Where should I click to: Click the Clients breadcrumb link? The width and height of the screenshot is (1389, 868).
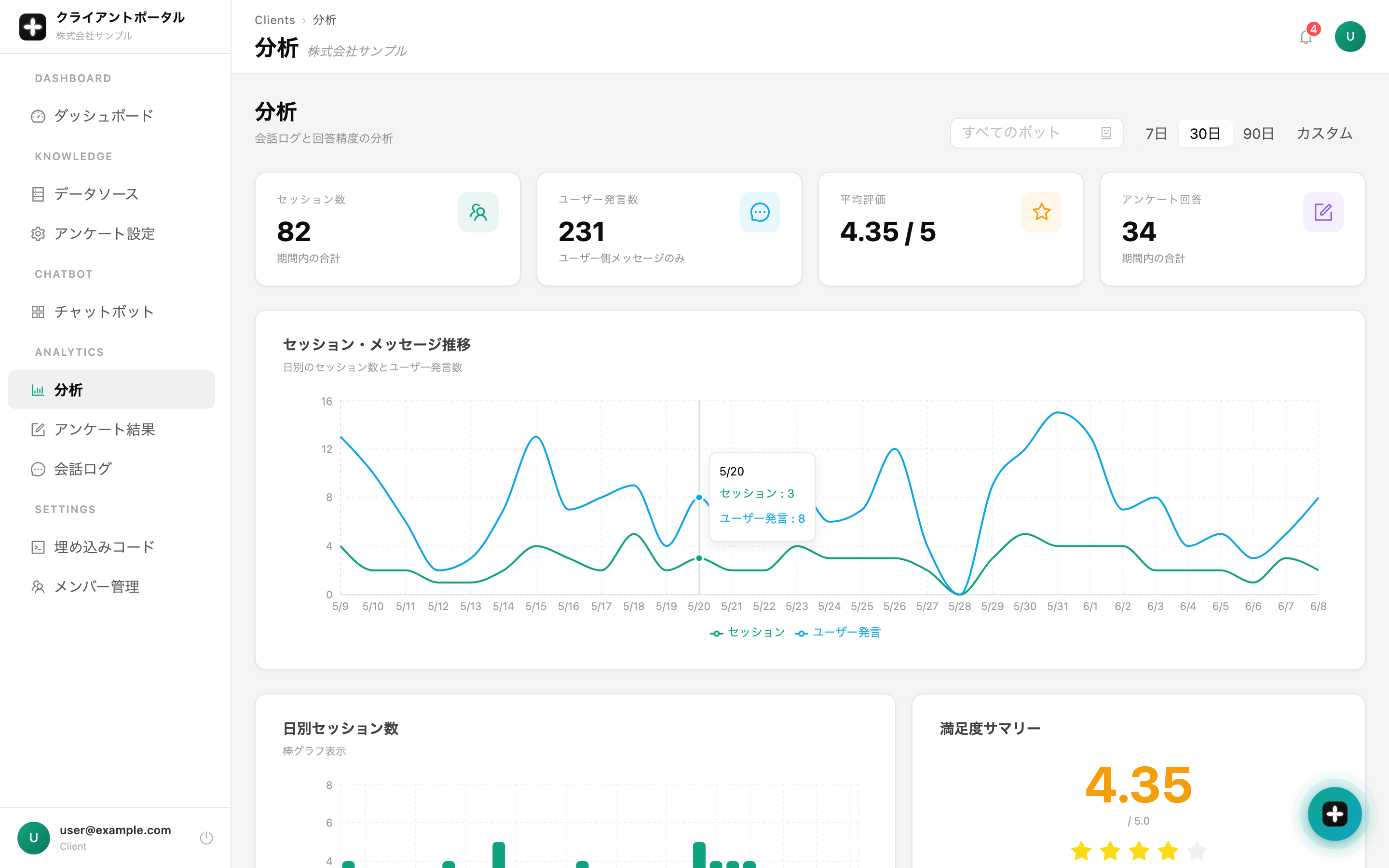275,20
